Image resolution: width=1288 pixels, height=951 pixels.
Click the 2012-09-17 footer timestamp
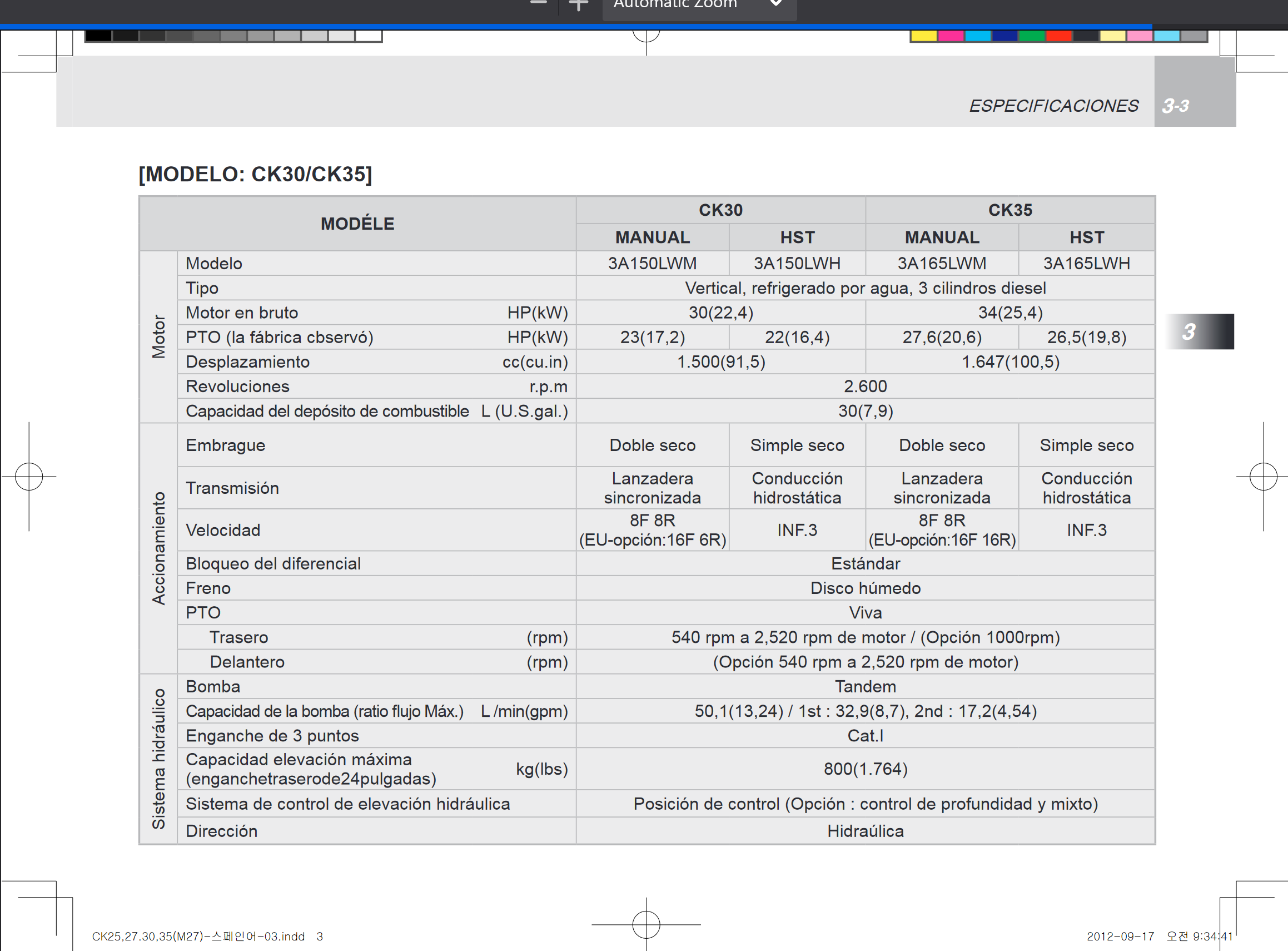click(x=1160, y=937)
